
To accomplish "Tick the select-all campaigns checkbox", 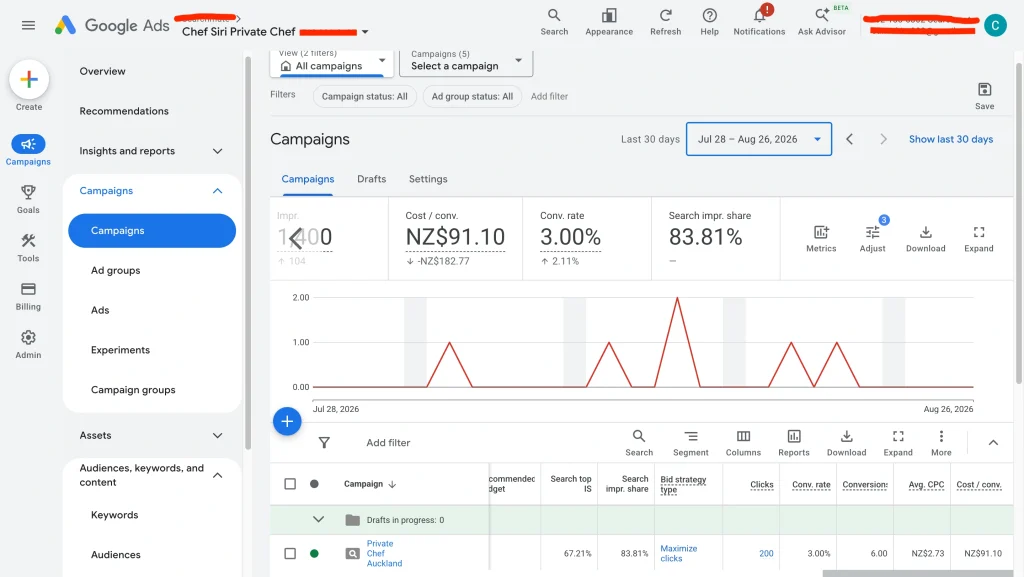I will coord(290,484).
